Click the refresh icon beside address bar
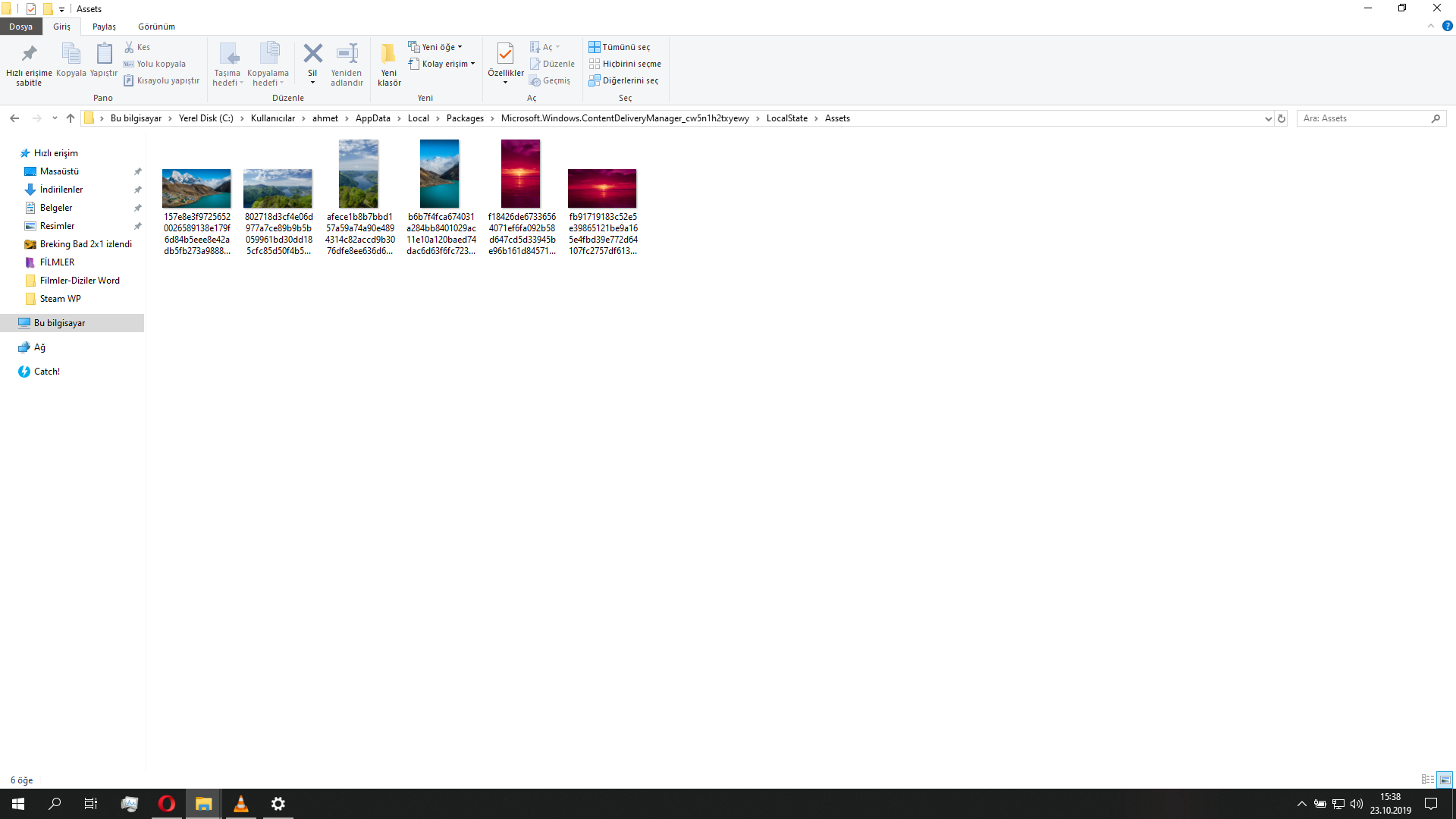1456x819 pixels. (x=1282, y=118)
